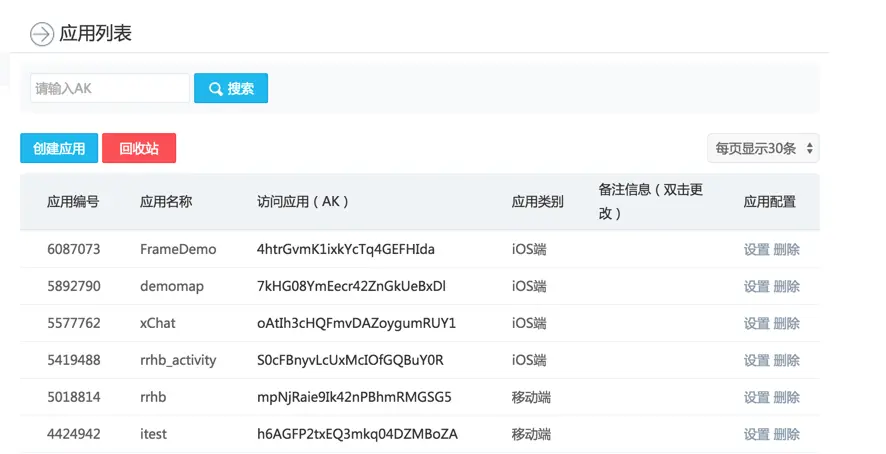
Task: Click the AK h6AGFP2txEQ3mkq04DZMBoZA
Action: pyautogui.click(x=357, y=434)
